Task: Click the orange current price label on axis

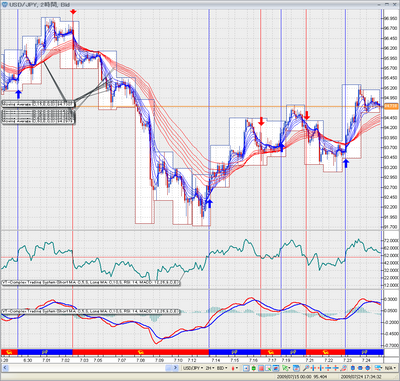Action: (x=391, y=106)
